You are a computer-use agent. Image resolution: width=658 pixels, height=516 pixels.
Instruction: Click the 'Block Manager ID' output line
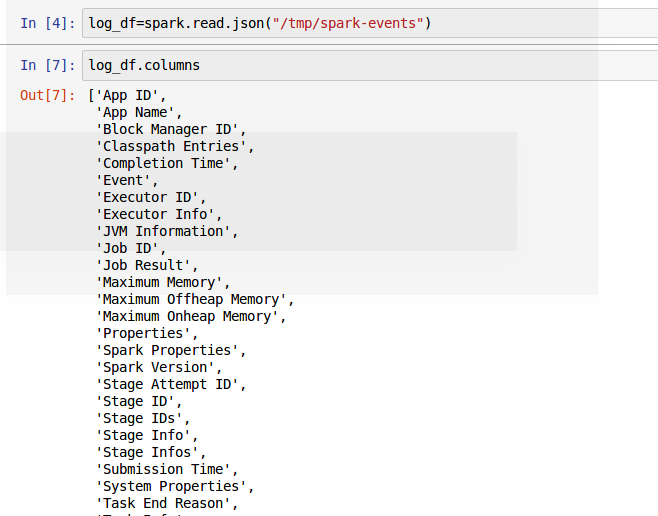[171, 130]
